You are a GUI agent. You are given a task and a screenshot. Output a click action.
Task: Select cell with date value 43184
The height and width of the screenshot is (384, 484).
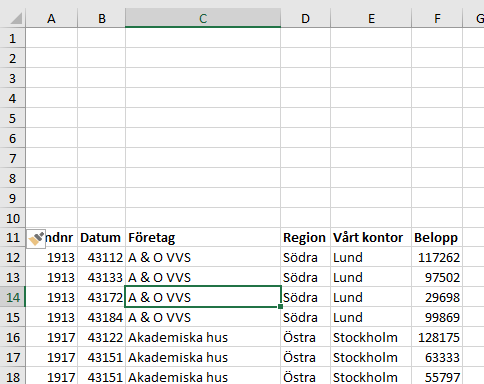101,317
